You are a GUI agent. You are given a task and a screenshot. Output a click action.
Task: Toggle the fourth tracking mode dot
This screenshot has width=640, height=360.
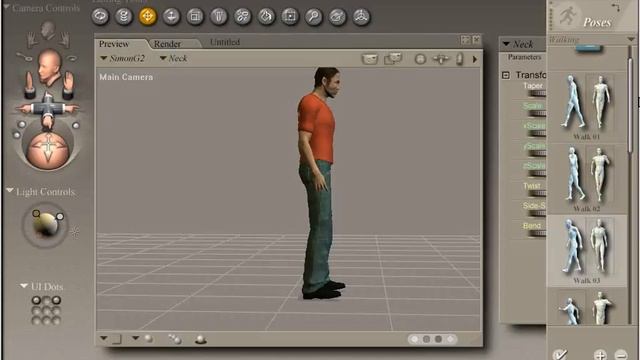[450, 339]
